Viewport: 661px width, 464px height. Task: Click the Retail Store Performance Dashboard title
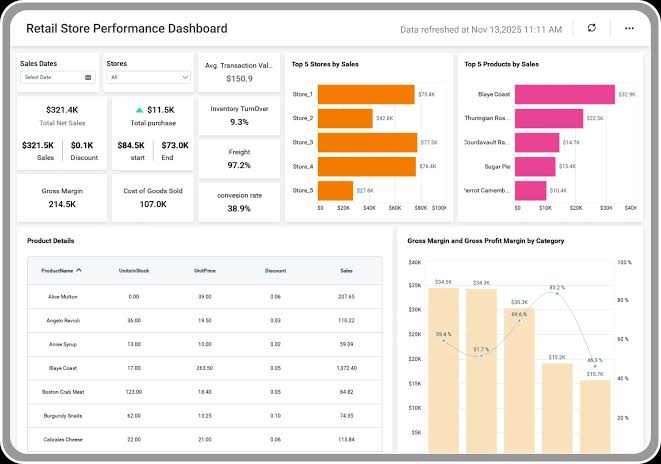tap(127, 29)
